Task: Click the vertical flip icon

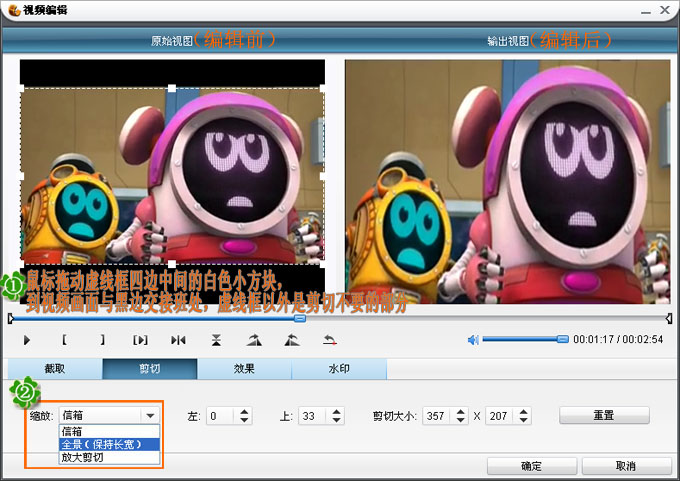Action: tap(216, 340)
